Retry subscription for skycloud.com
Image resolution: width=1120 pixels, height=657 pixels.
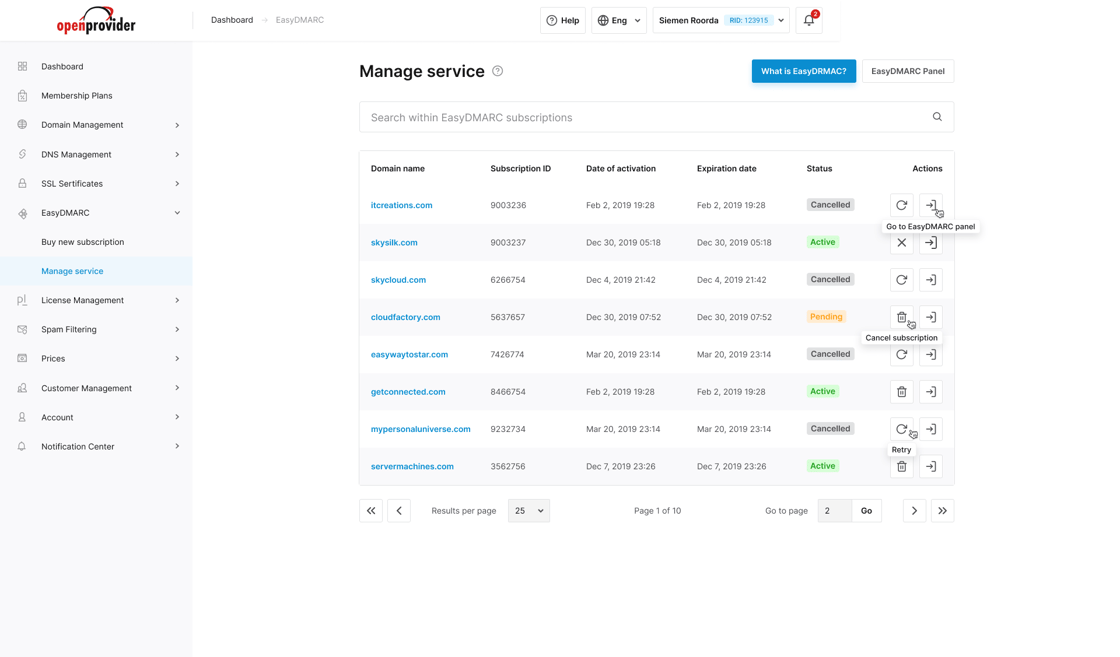(x=901, y=280)
